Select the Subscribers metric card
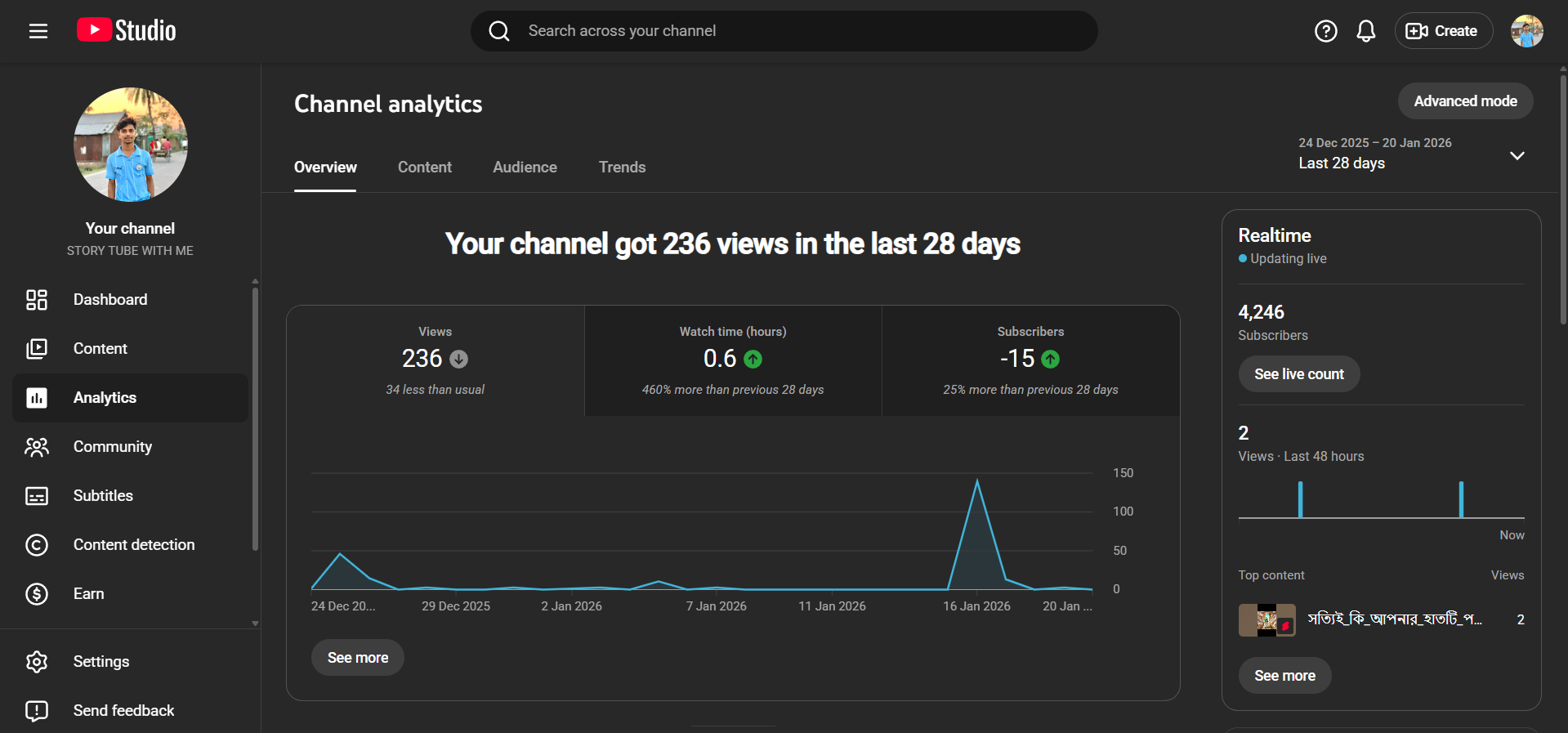The height and width of the screenshot is (733, 1568). coord(1030,360)
